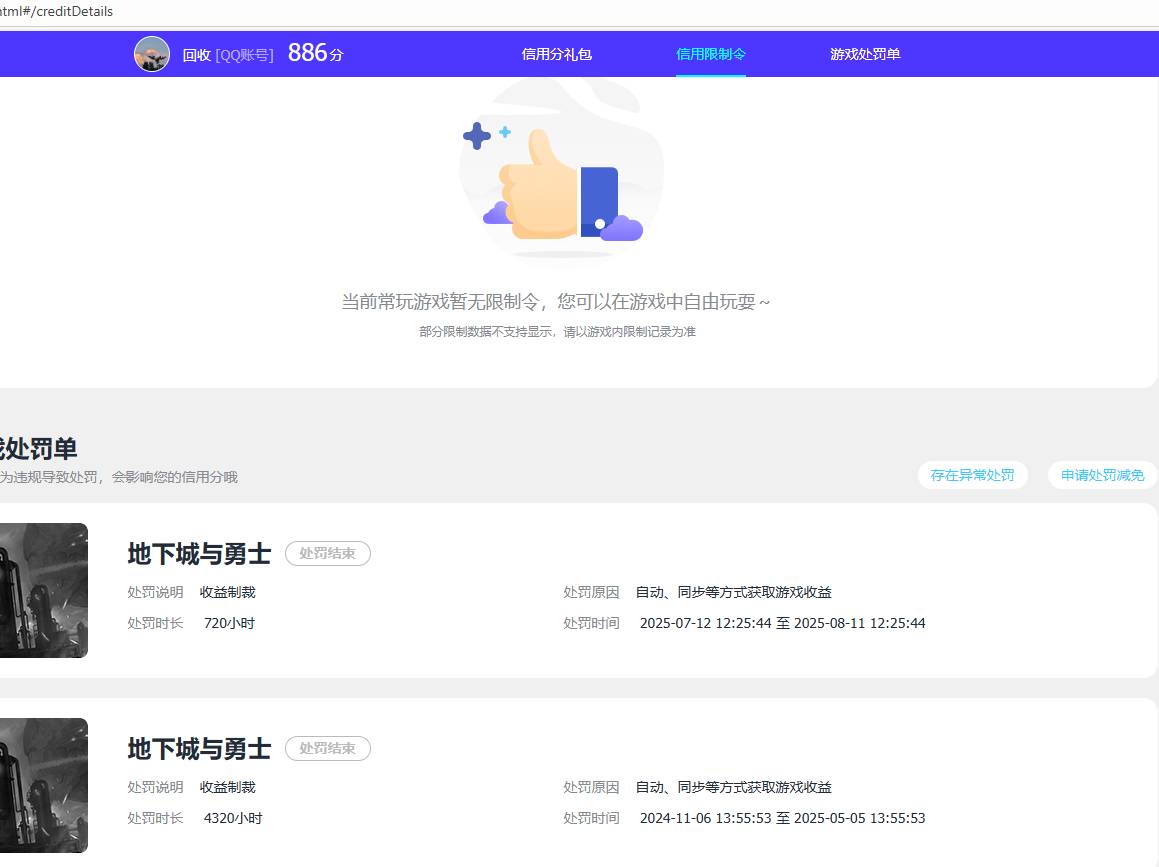The height and width of the screenshot is (867, 1159).
Task: Click the 部分限制数据不支持显示 disclaimer note
Action: point(560,331)
